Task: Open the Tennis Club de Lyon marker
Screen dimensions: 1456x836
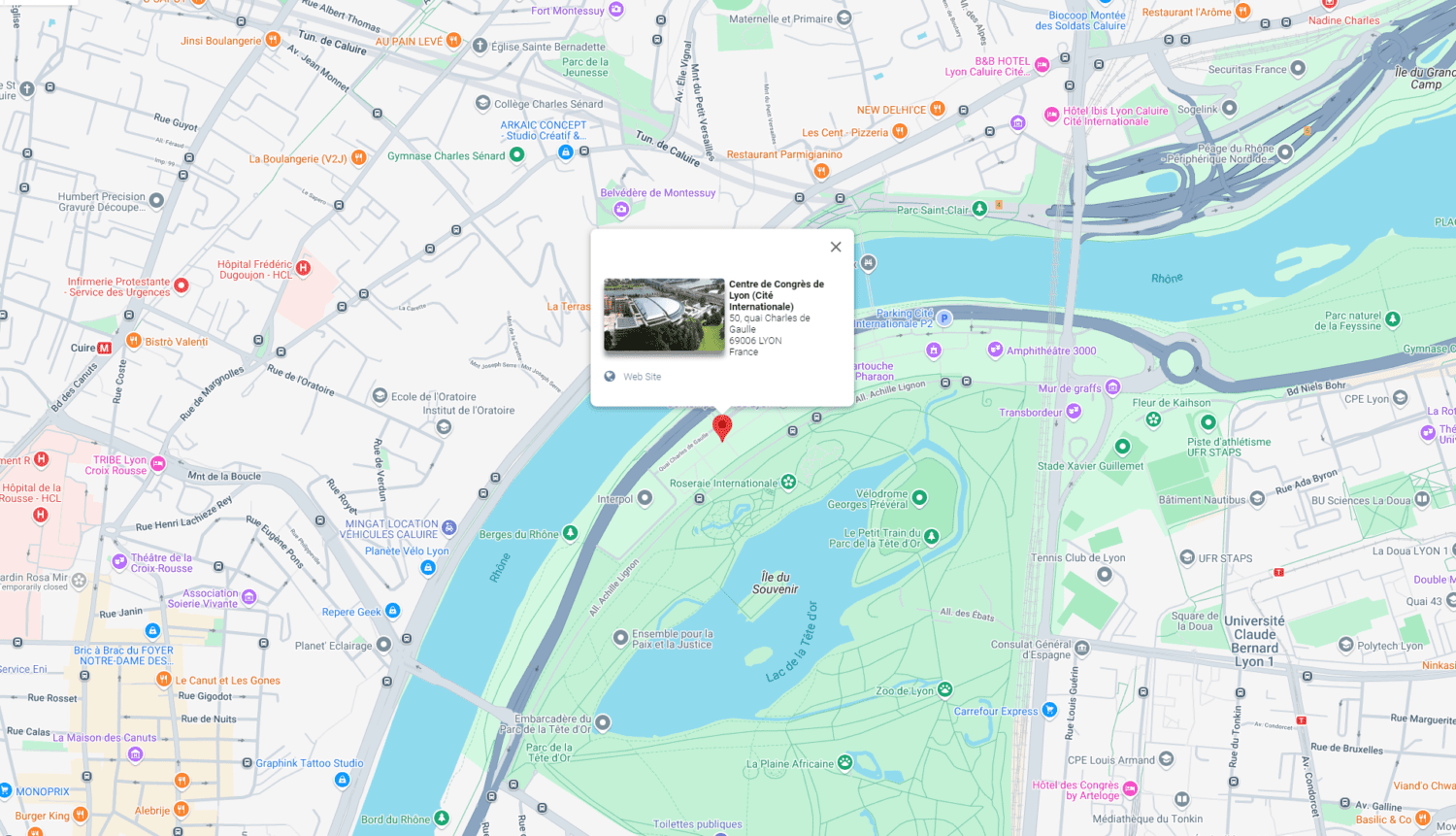Action: [1104, 574]
